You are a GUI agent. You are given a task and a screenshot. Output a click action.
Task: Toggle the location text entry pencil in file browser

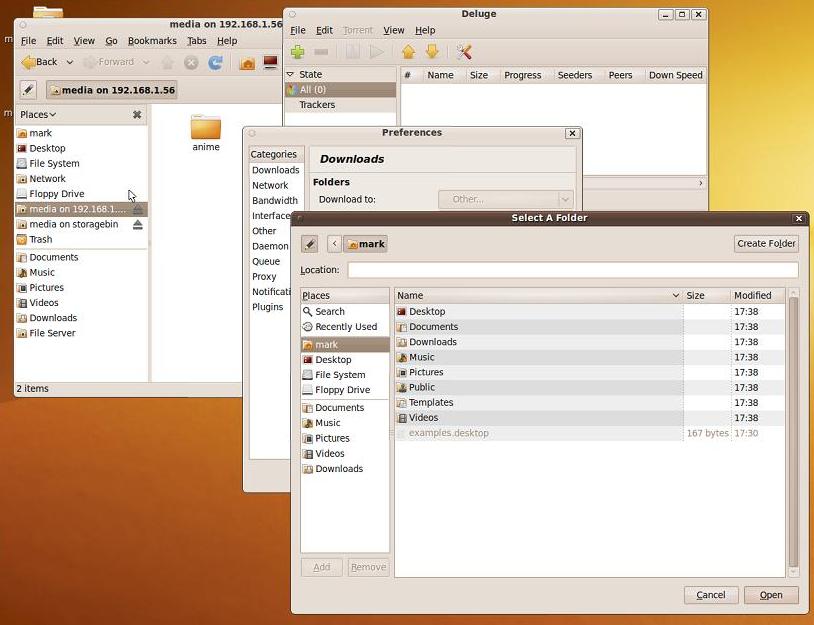pyautogui.click(x=29, y=90)
